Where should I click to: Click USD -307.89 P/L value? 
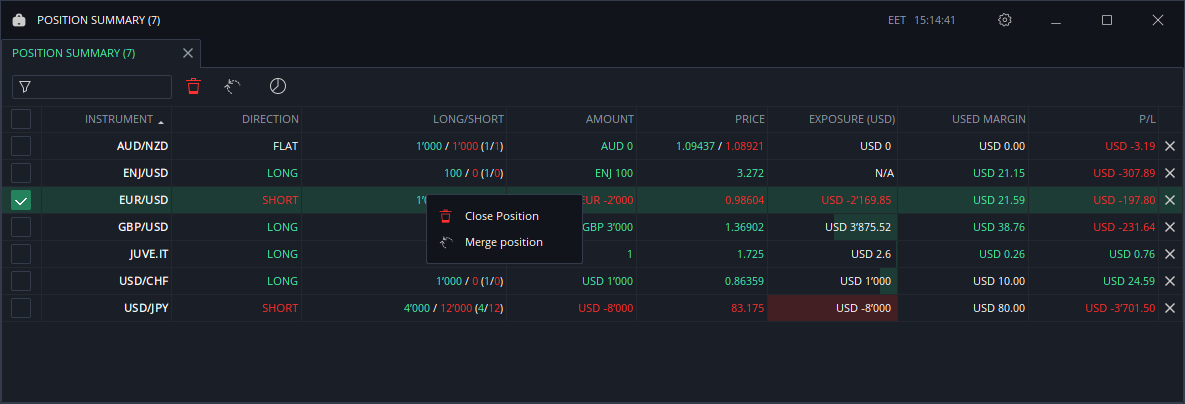1125,173
